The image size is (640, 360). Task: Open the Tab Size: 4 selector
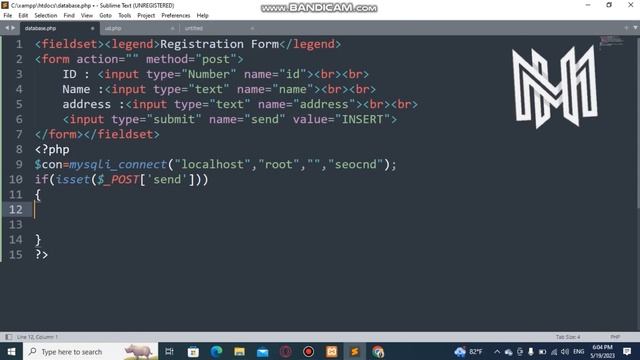tap(568, 337)
